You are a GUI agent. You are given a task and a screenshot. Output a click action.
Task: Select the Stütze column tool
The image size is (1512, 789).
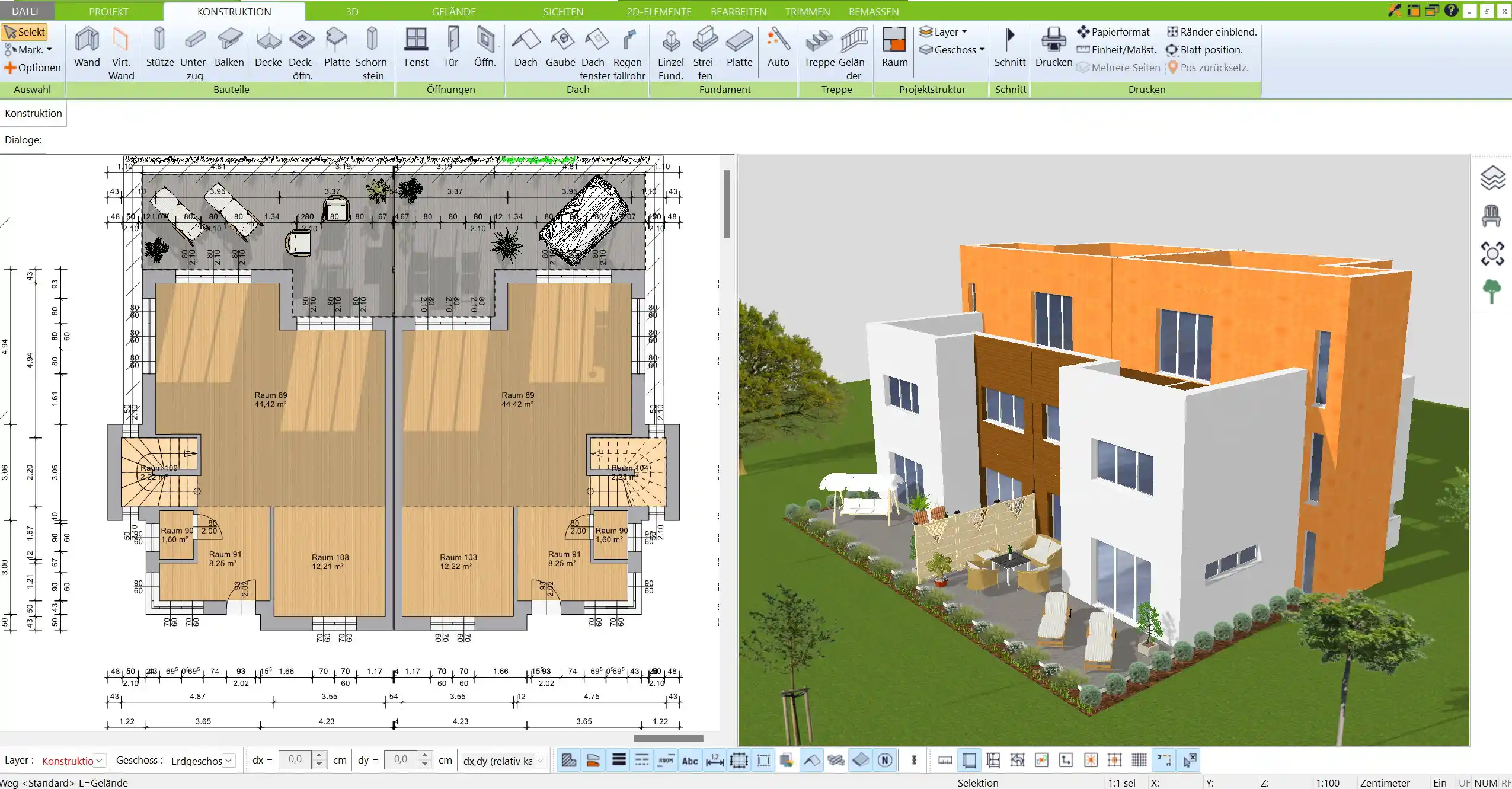(159, 47)
